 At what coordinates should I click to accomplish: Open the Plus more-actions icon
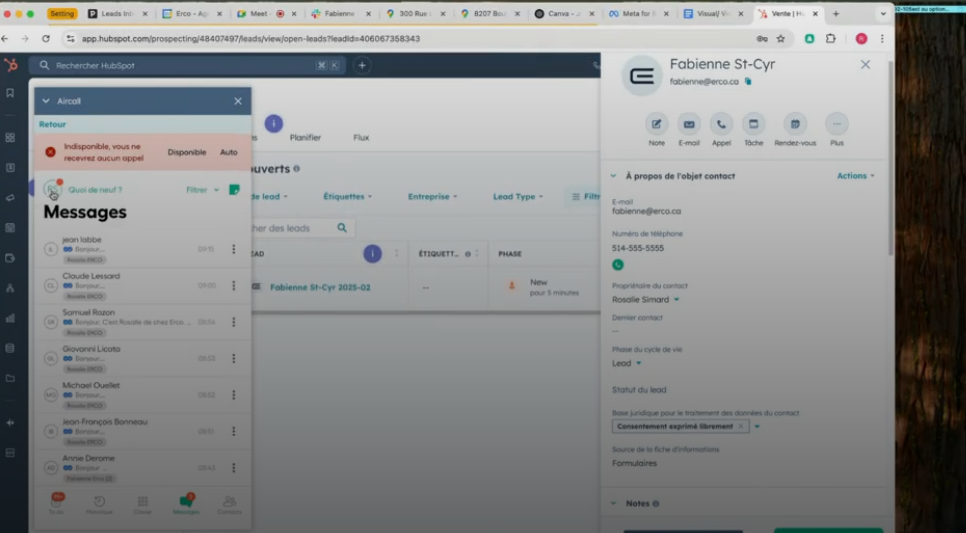tap(837, 124)
